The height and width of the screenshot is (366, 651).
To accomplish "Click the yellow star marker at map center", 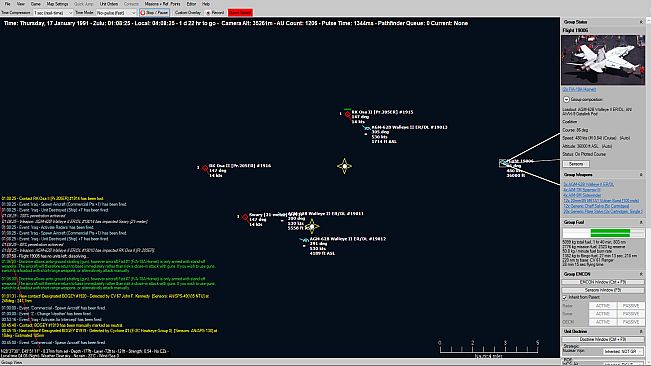I will [x=344, y=166].
